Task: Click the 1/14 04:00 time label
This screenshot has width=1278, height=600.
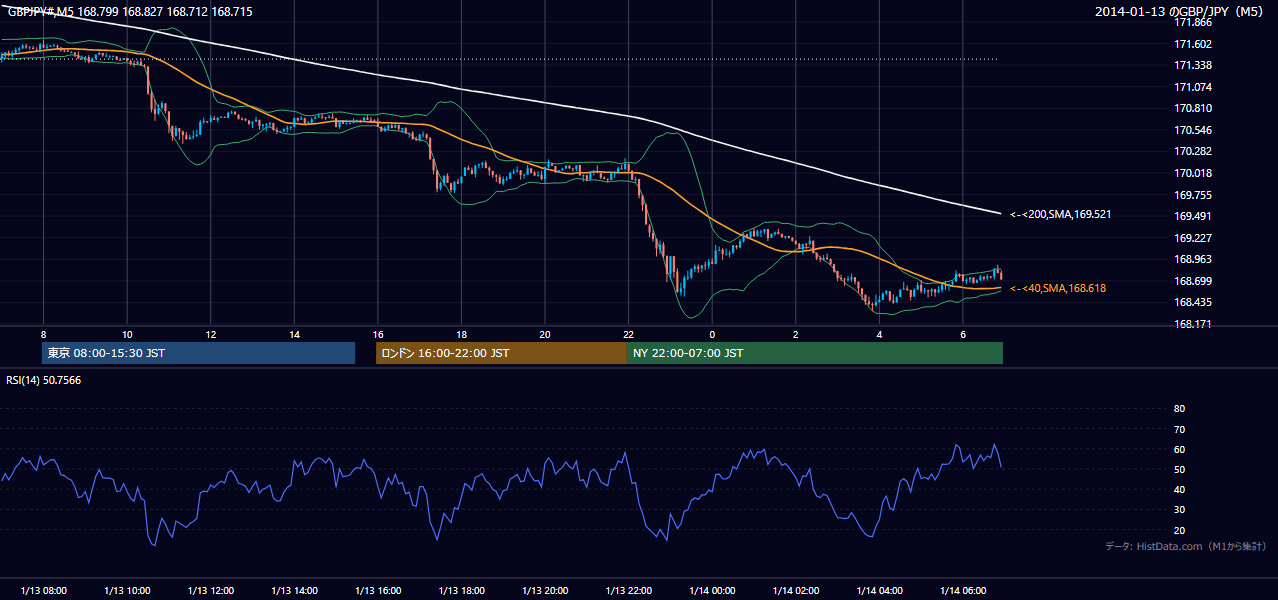Action: pyautogui.click(x=879, y=591)
